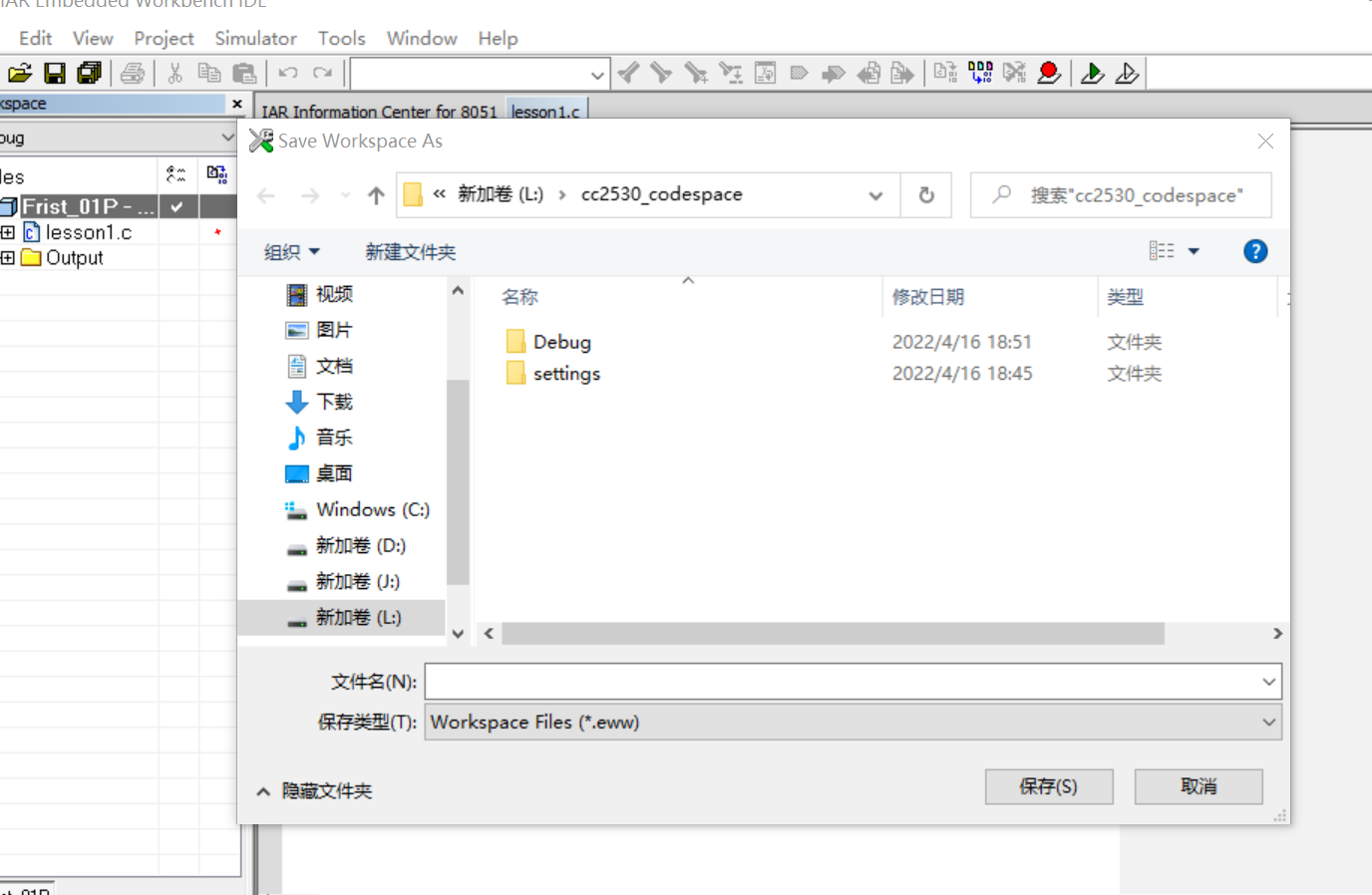Click the Stop Build toolbar icon

pos(1014,73)
